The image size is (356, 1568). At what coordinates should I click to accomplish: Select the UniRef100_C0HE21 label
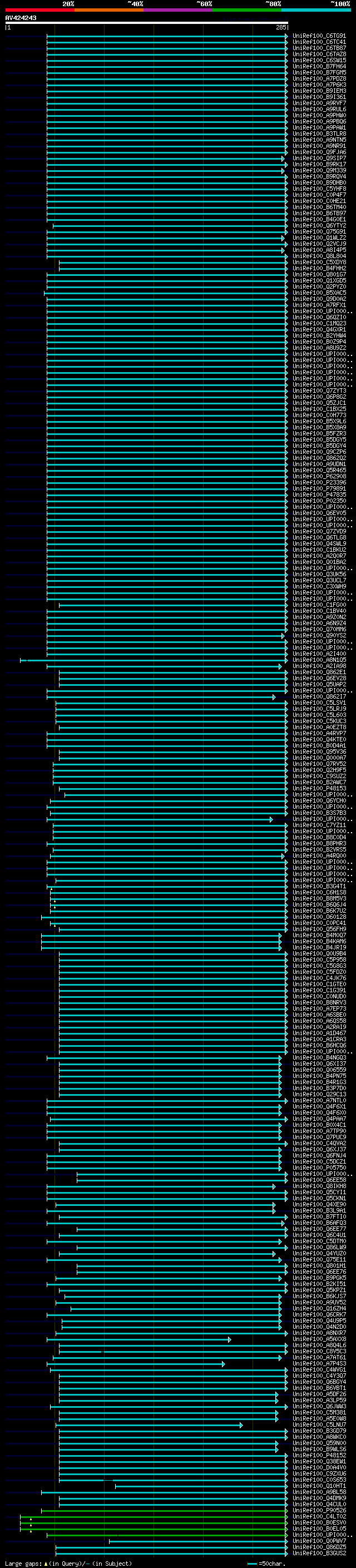click(x=319, y=201)
